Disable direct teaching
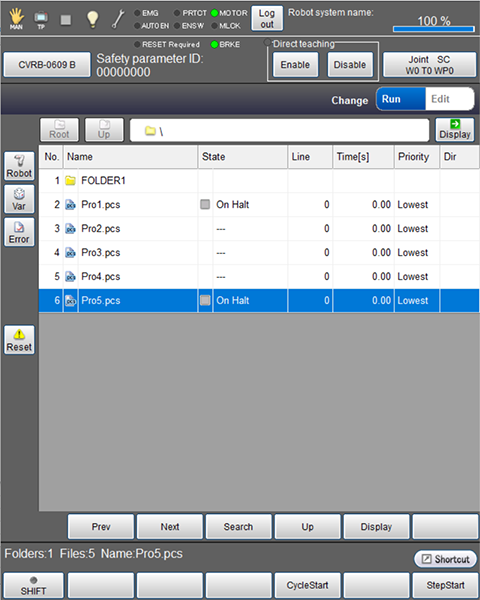 [350, 65]
